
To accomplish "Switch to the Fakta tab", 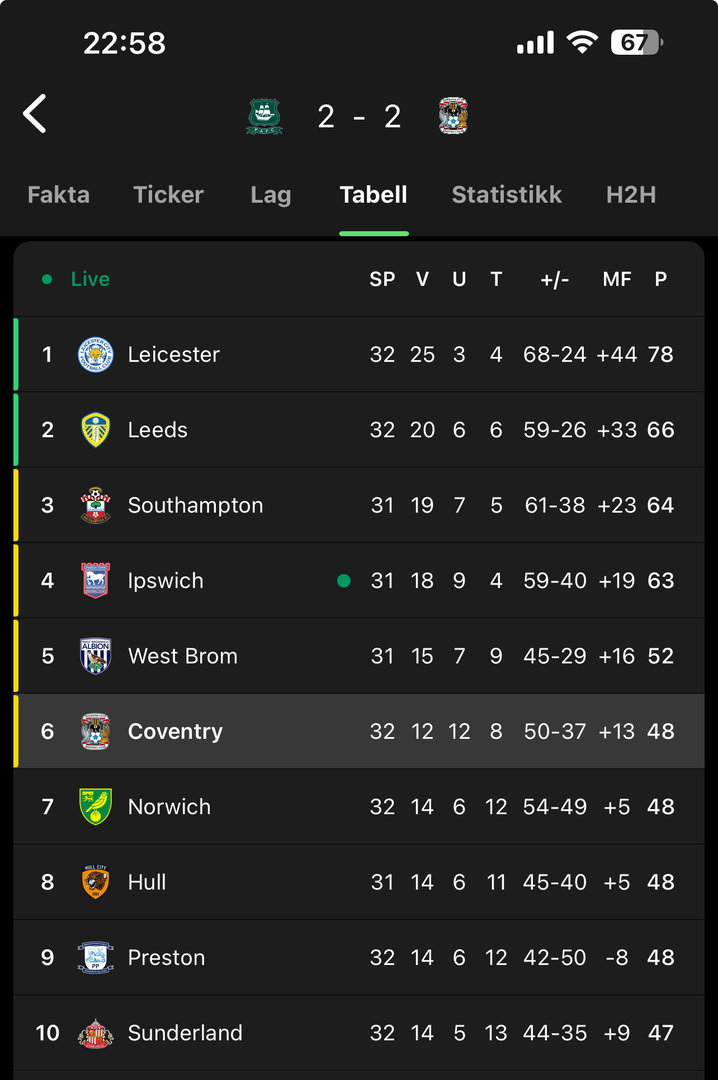I will point(58,195).
